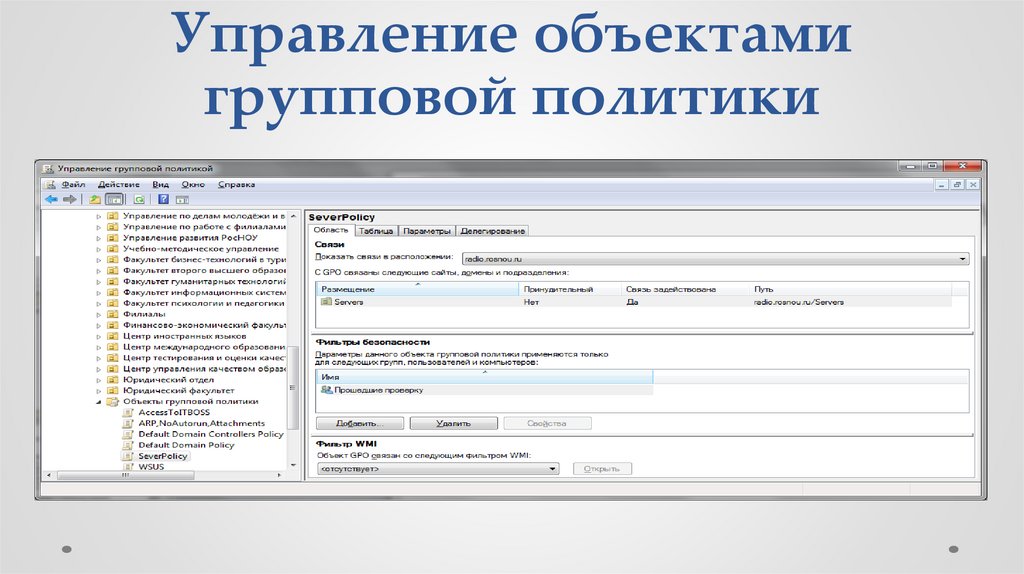Select Финансово-экономический факультет node

click(204, 325)
